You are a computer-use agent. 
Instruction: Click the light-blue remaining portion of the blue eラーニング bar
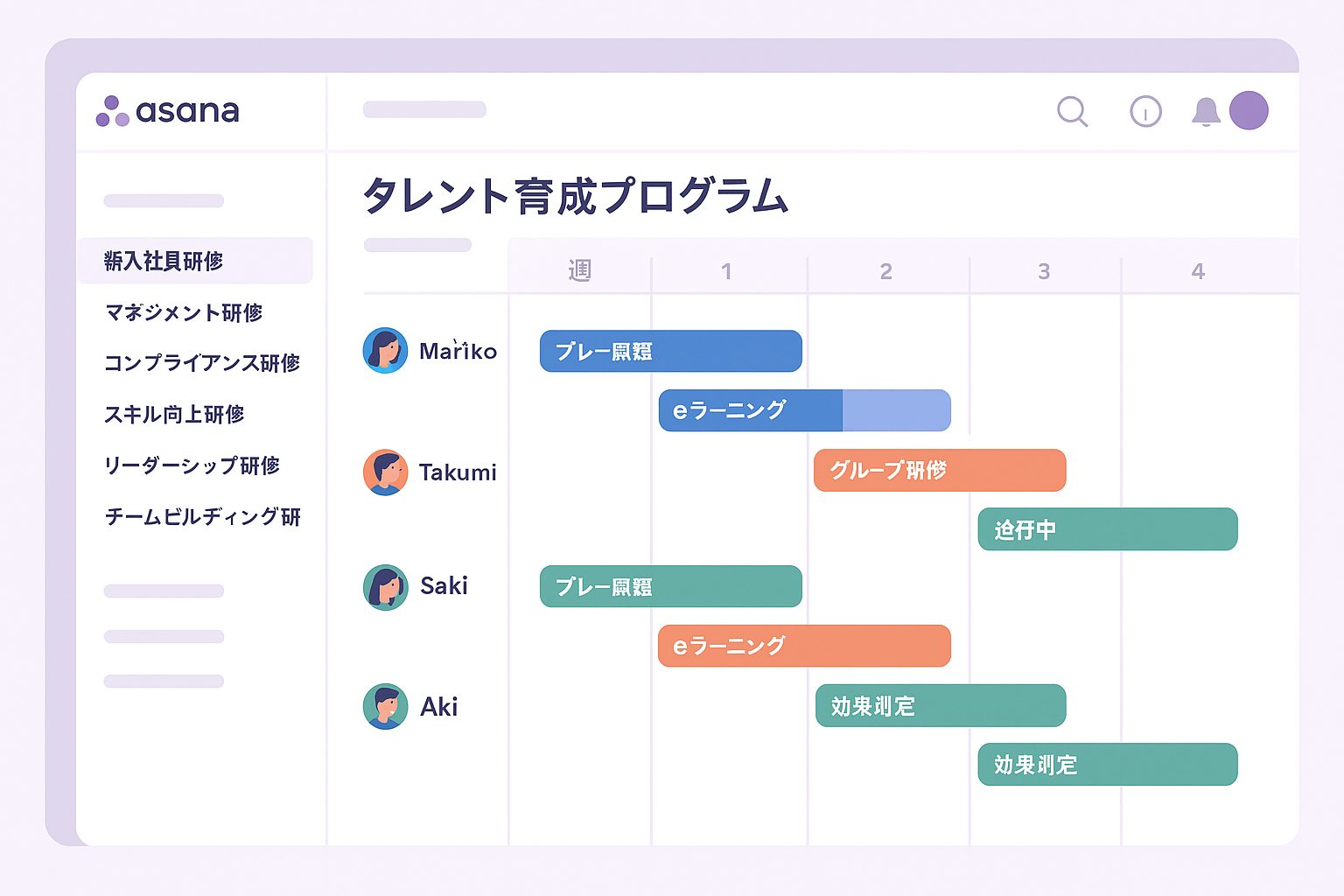coord(896,410)
